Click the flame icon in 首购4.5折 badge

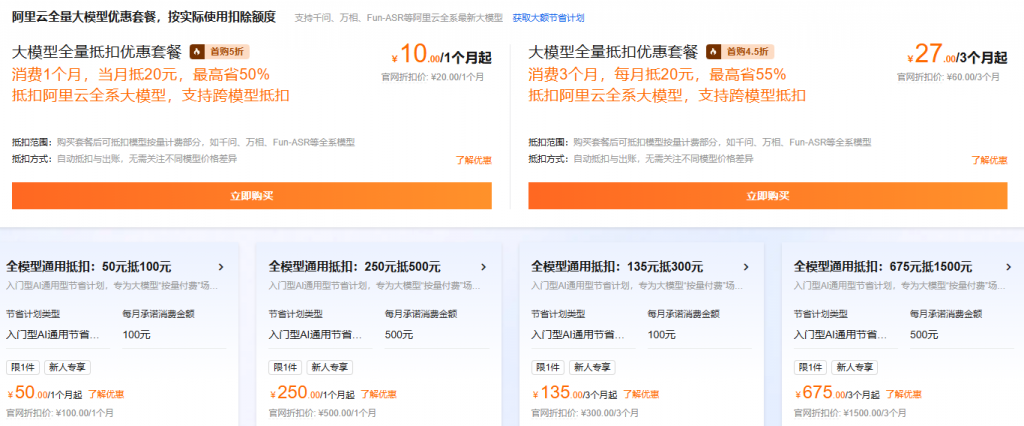tap(714, 51)
